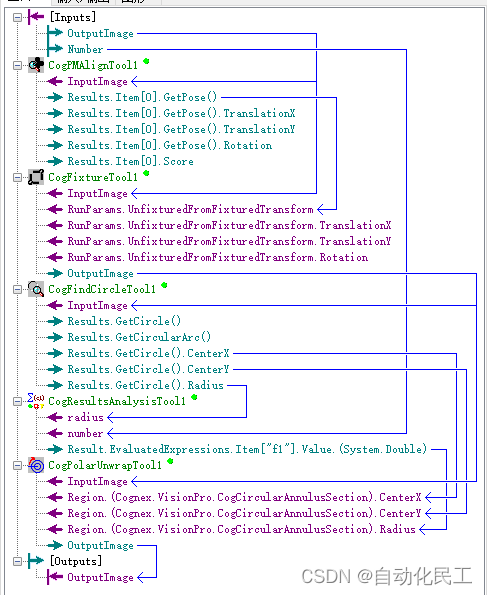This screenshot has width=487, height=595.
Task: Select Results.GetCircularArc() terminal
Action: (139, 337)
